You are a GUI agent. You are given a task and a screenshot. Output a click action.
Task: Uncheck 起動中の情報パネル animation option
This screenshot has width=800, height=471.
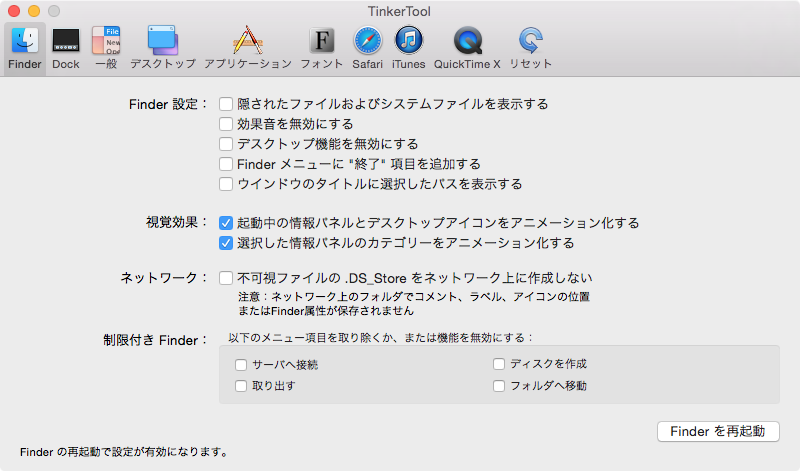tap(226, 223)
